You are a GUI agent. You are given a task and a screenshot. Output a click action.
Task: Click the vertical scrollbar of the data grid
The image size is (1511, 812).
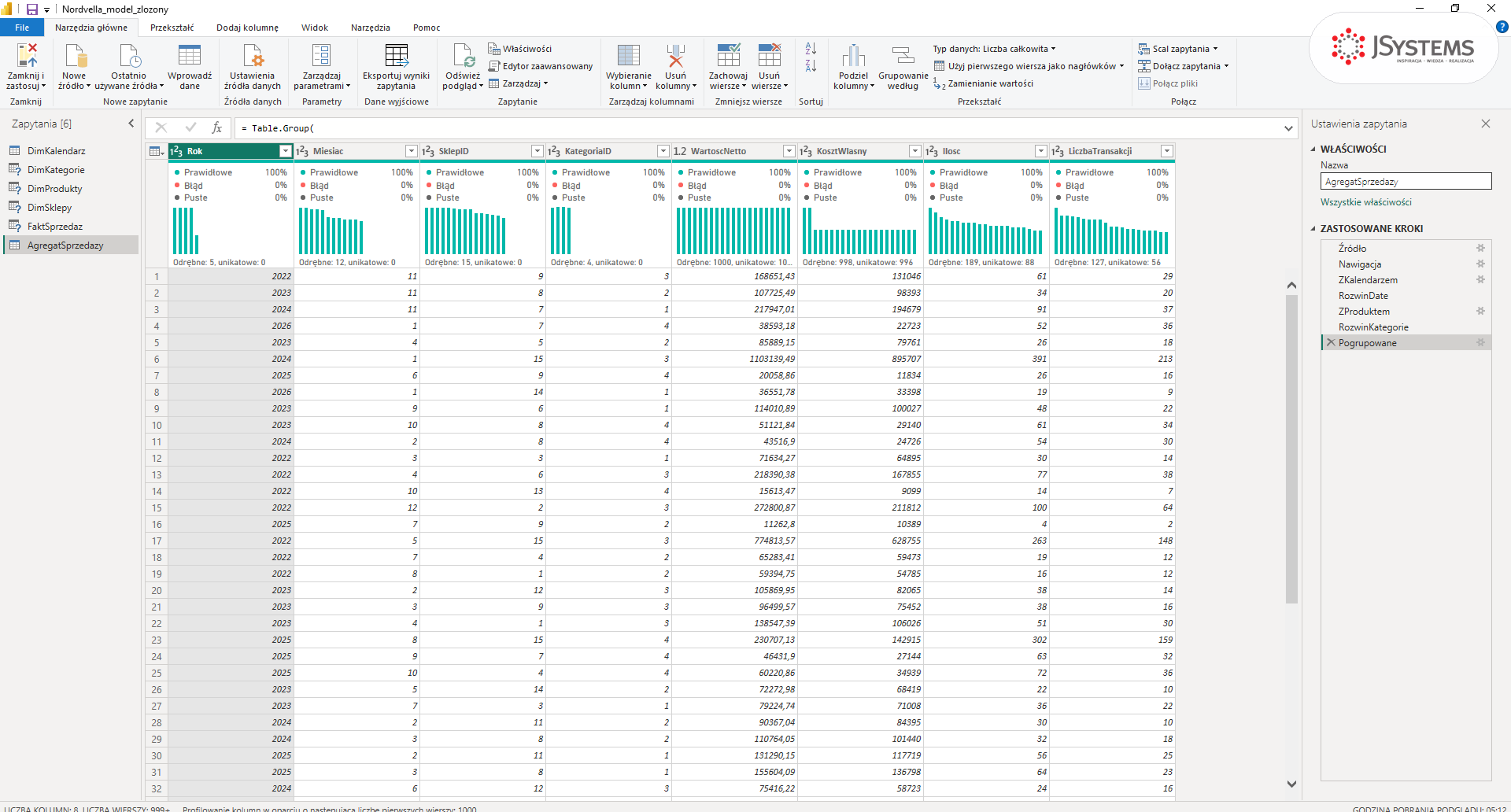click(1291, 448)
